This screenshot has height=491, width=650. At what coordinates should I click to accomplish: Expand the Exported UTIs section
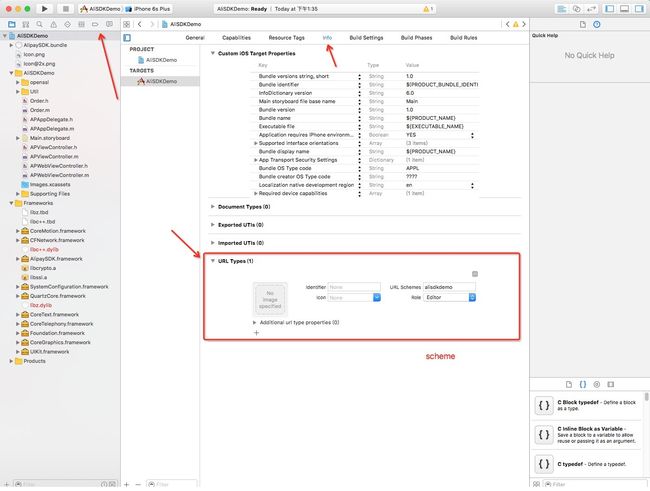pyautogui.click(x=213, y=225)
